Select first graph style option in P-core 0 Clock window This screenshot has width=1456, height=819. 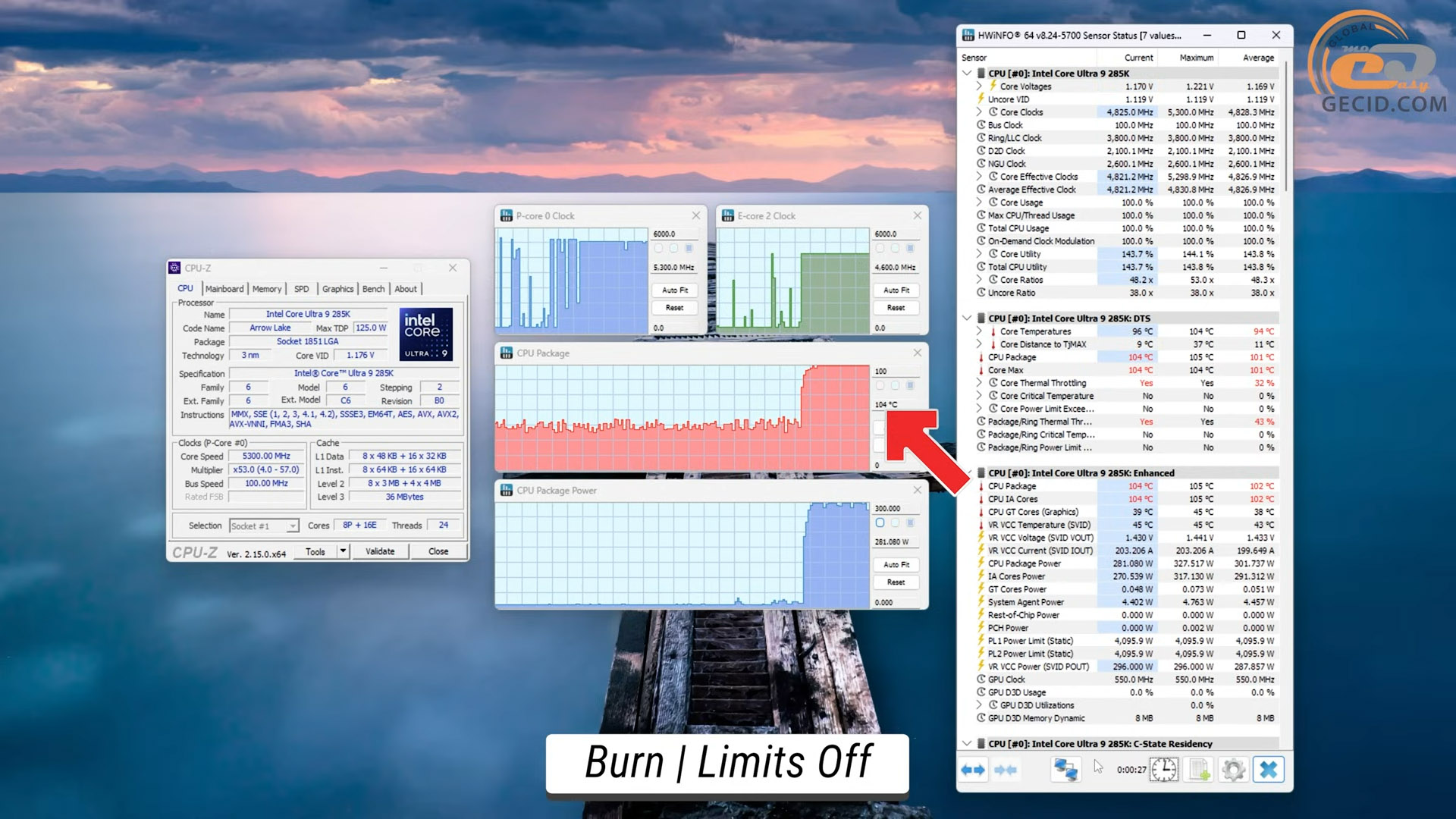658,248
